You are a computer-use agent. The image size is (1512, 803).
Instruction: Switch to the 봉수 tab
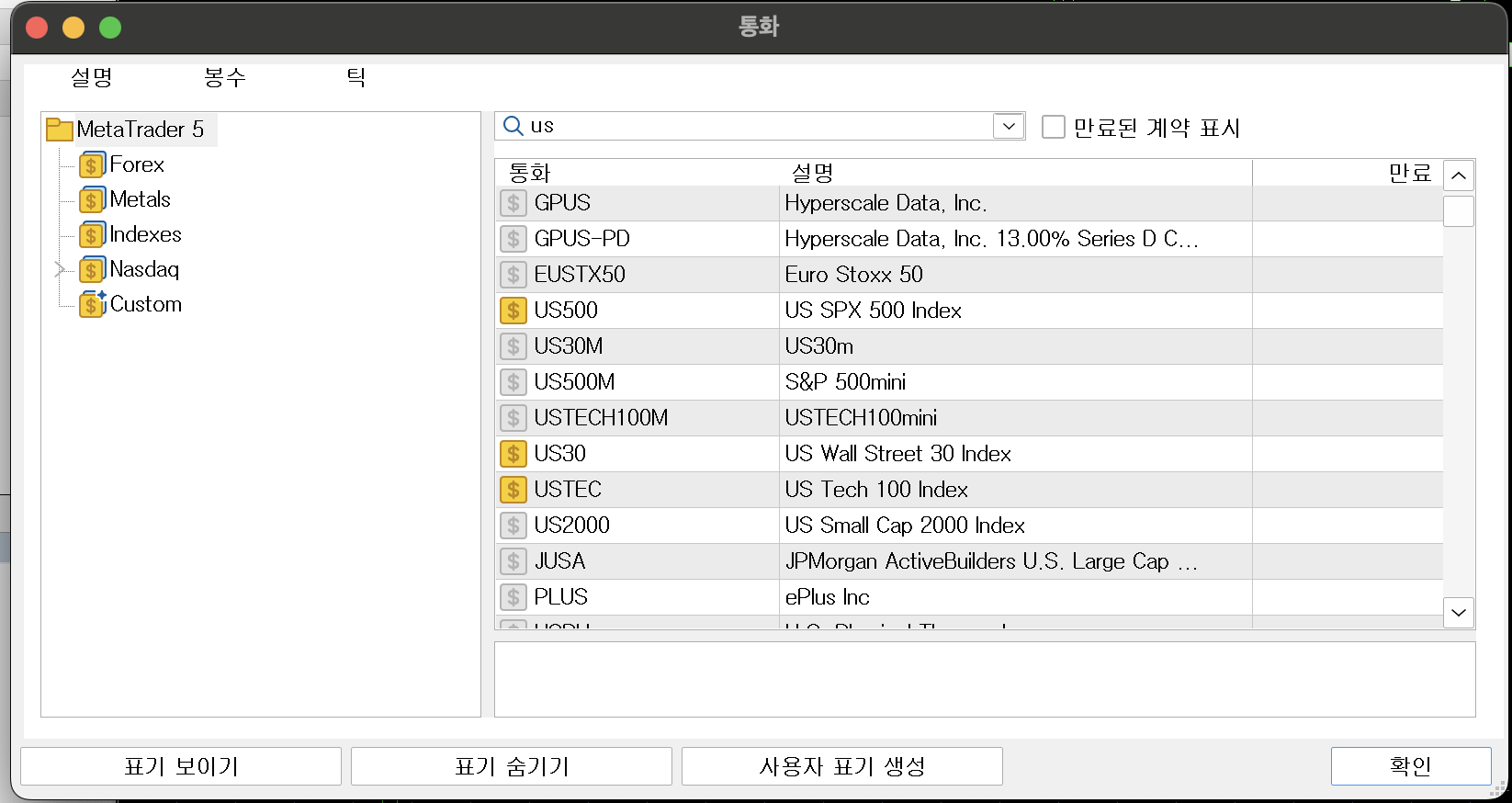click(x=225, y=77)
